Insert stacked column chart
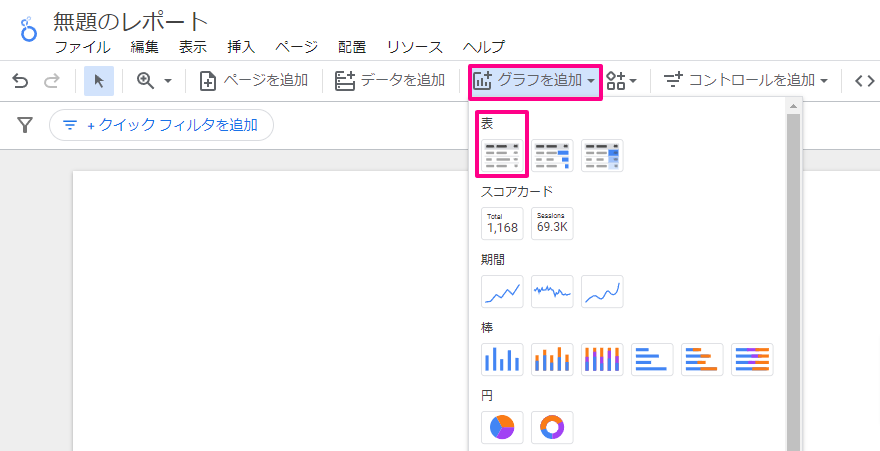Screen dimensions: 880x451 552,360
